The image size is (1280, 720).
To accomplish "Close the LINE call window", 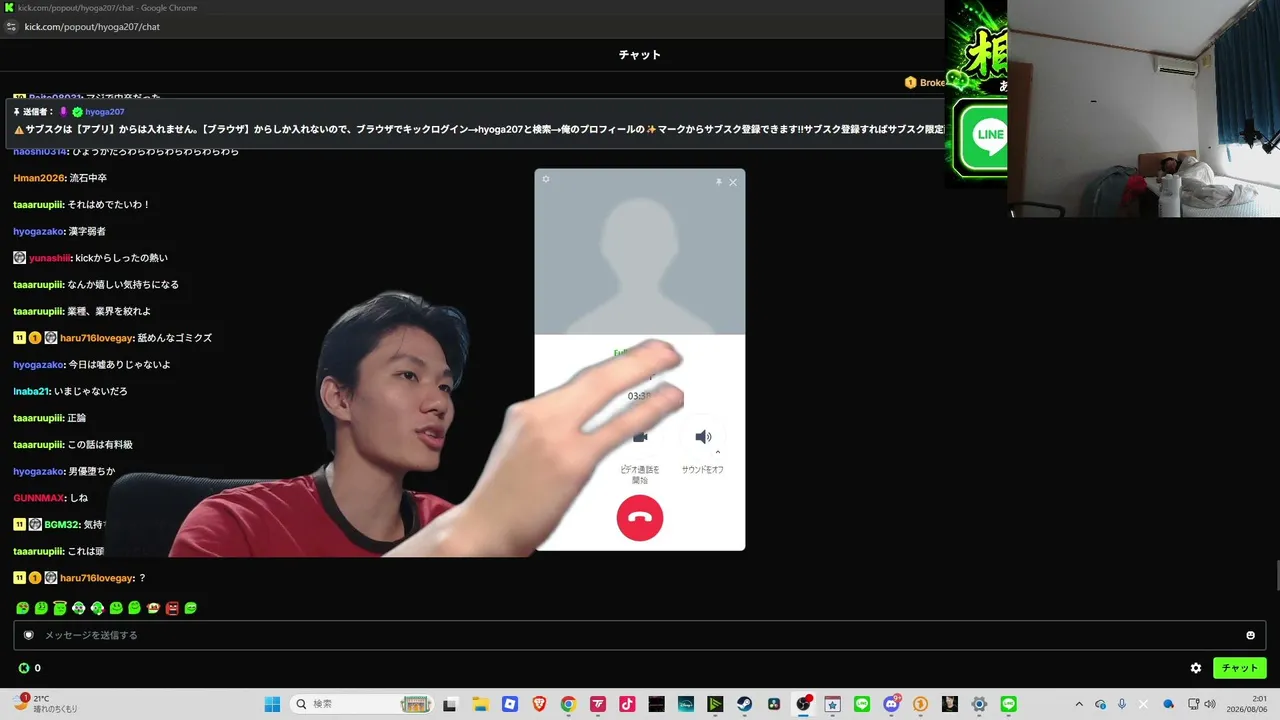I will click(733, 182).
